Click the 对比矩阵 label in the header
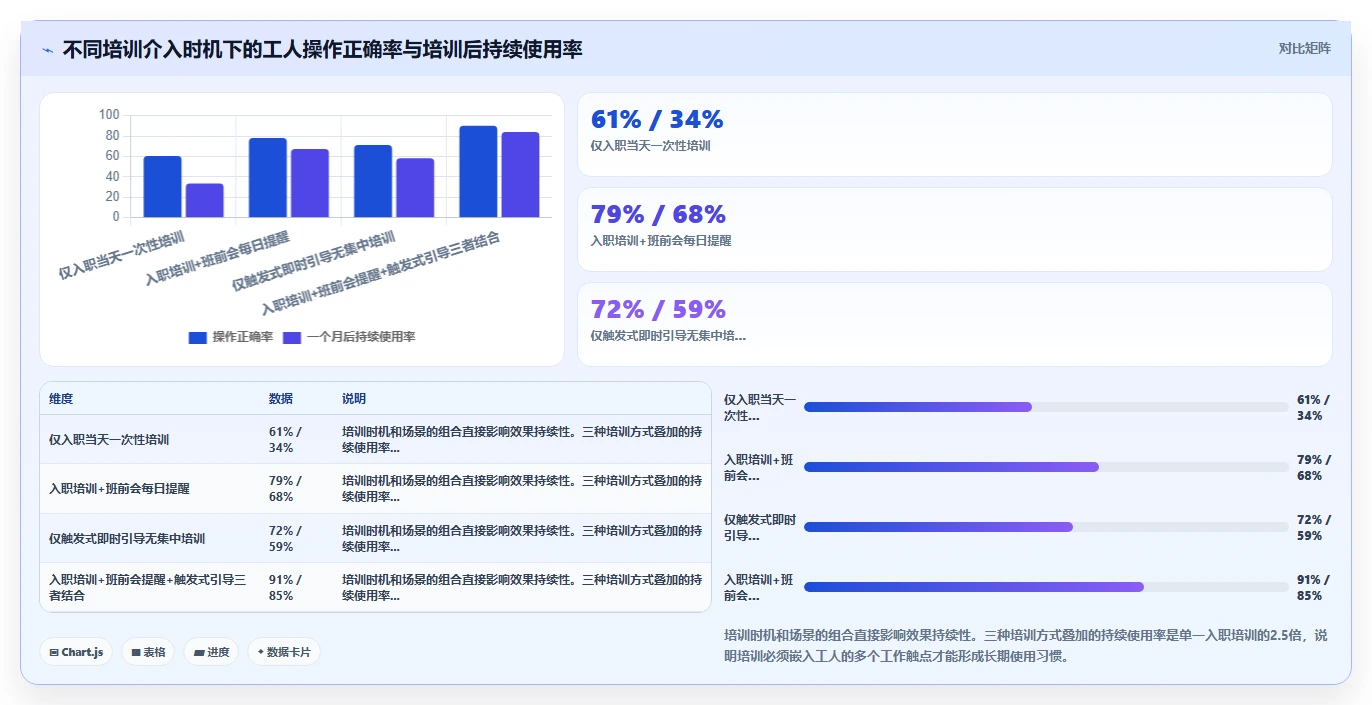Image resolution: width=1372 pixels, height=705 pixels. point(1304,48)
